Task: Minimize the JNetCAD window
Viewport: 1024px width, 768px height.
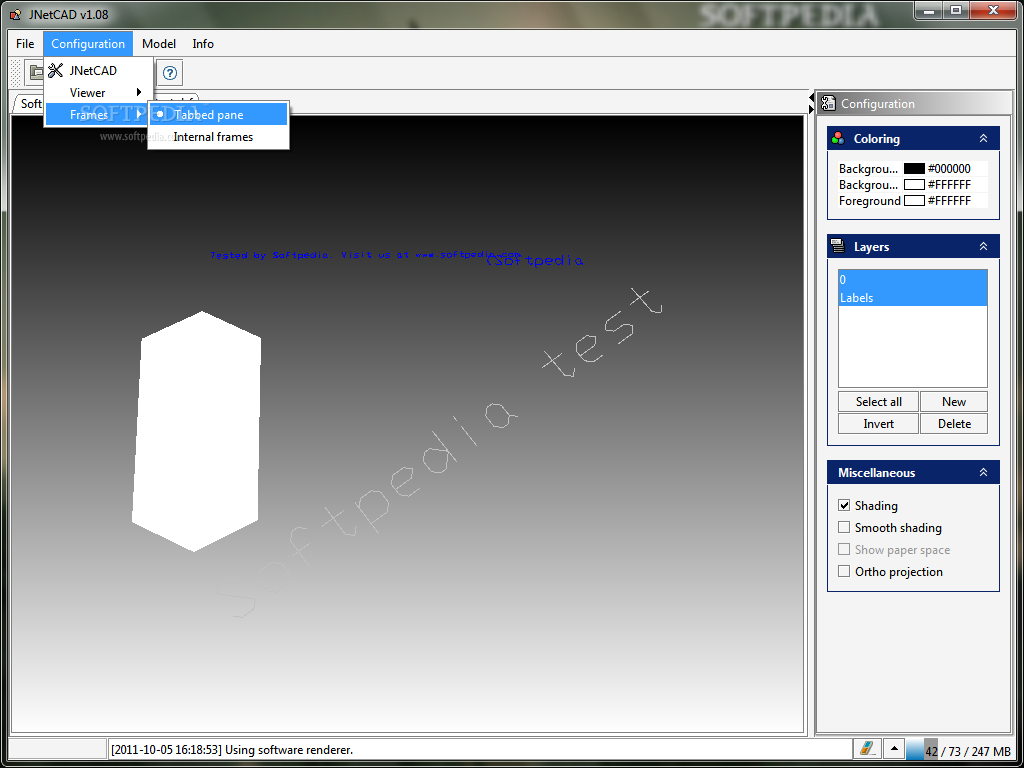Action: 929,10
